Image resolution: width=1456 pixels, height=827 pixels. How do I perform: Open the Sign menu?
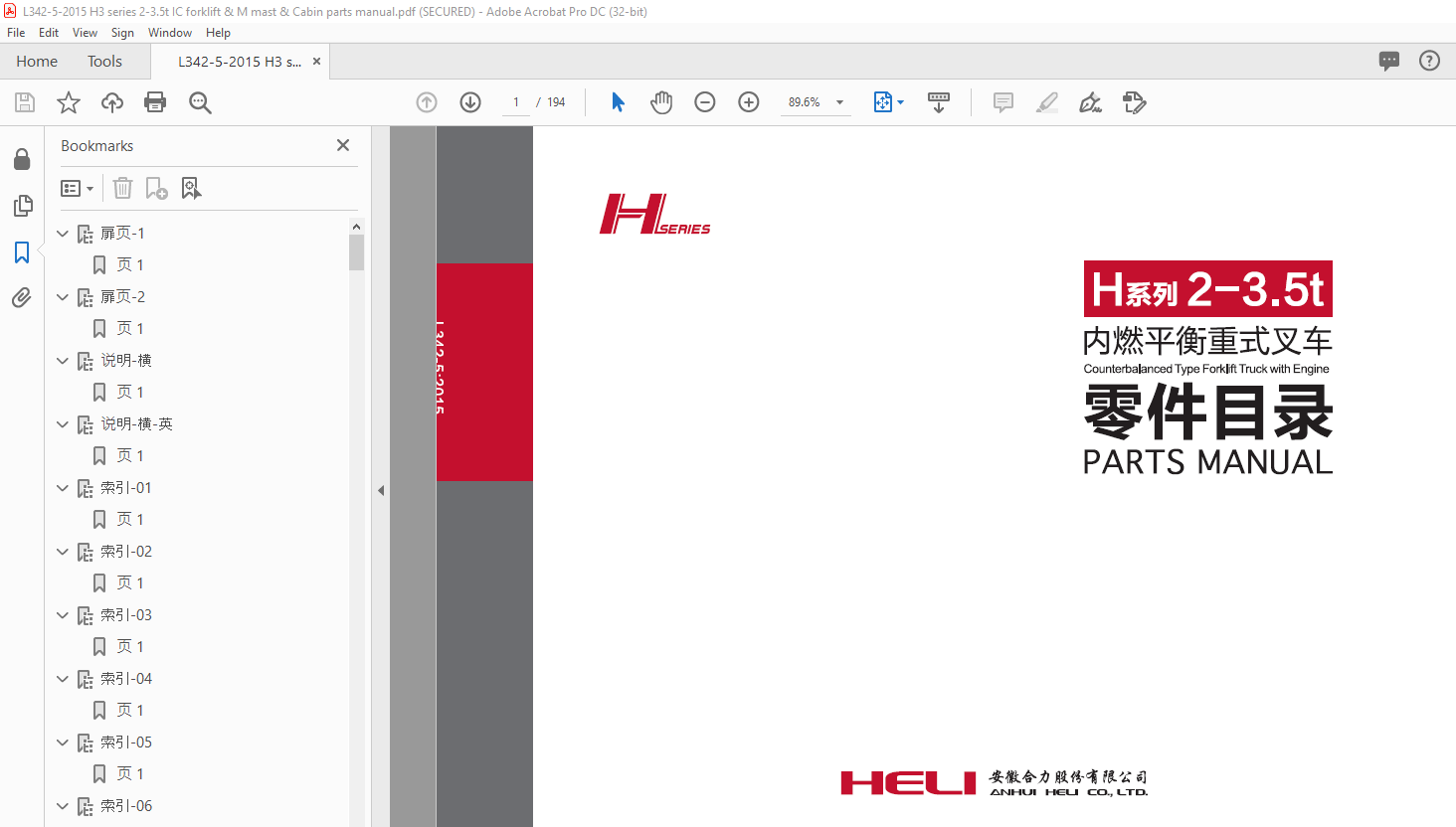(x=122, y=33)
